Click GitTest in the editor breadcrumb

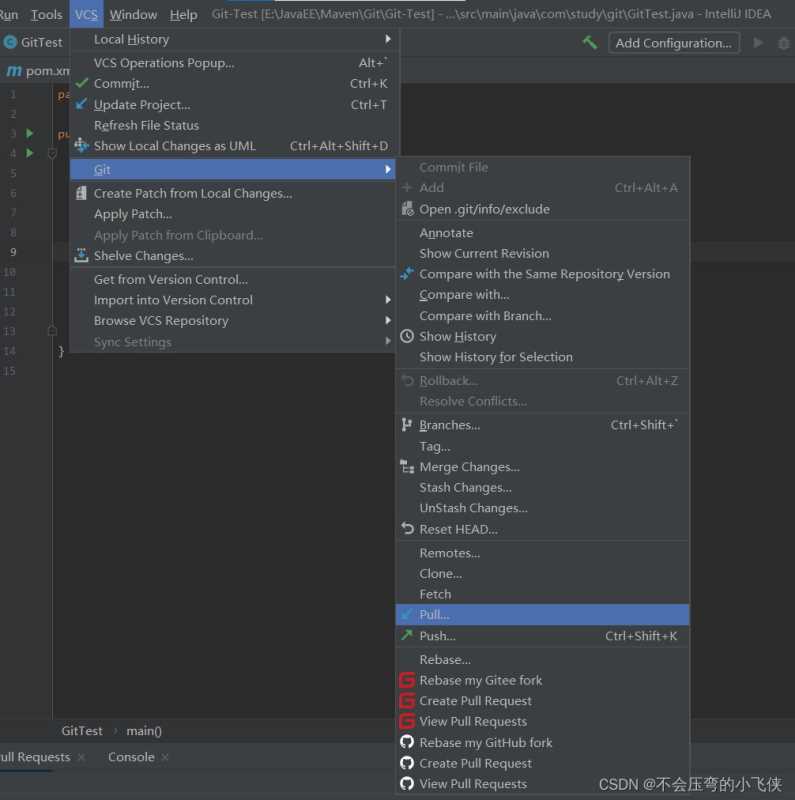click(82, 731)
